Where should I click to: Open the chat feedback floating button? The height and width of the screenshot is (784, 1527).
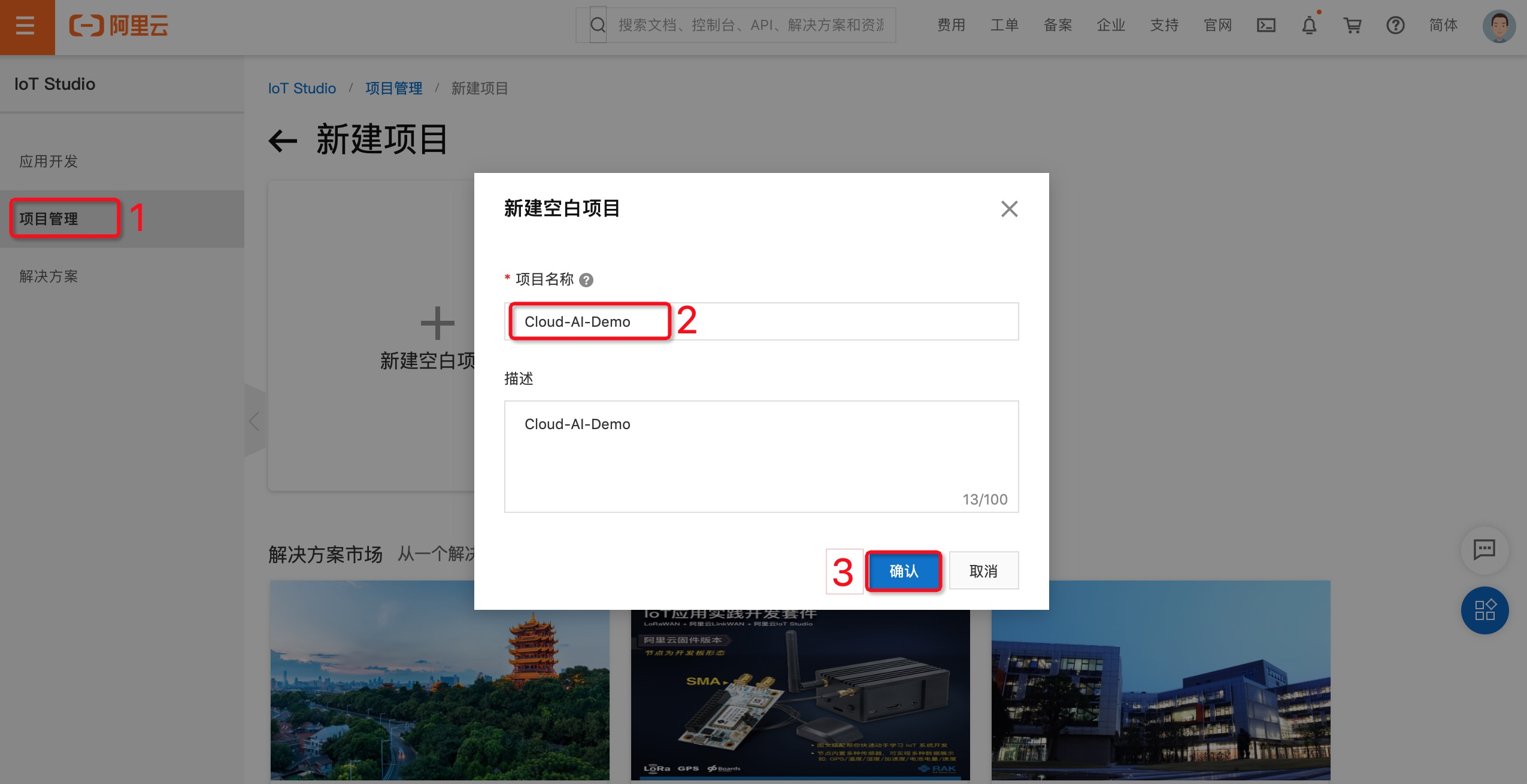1484,549
